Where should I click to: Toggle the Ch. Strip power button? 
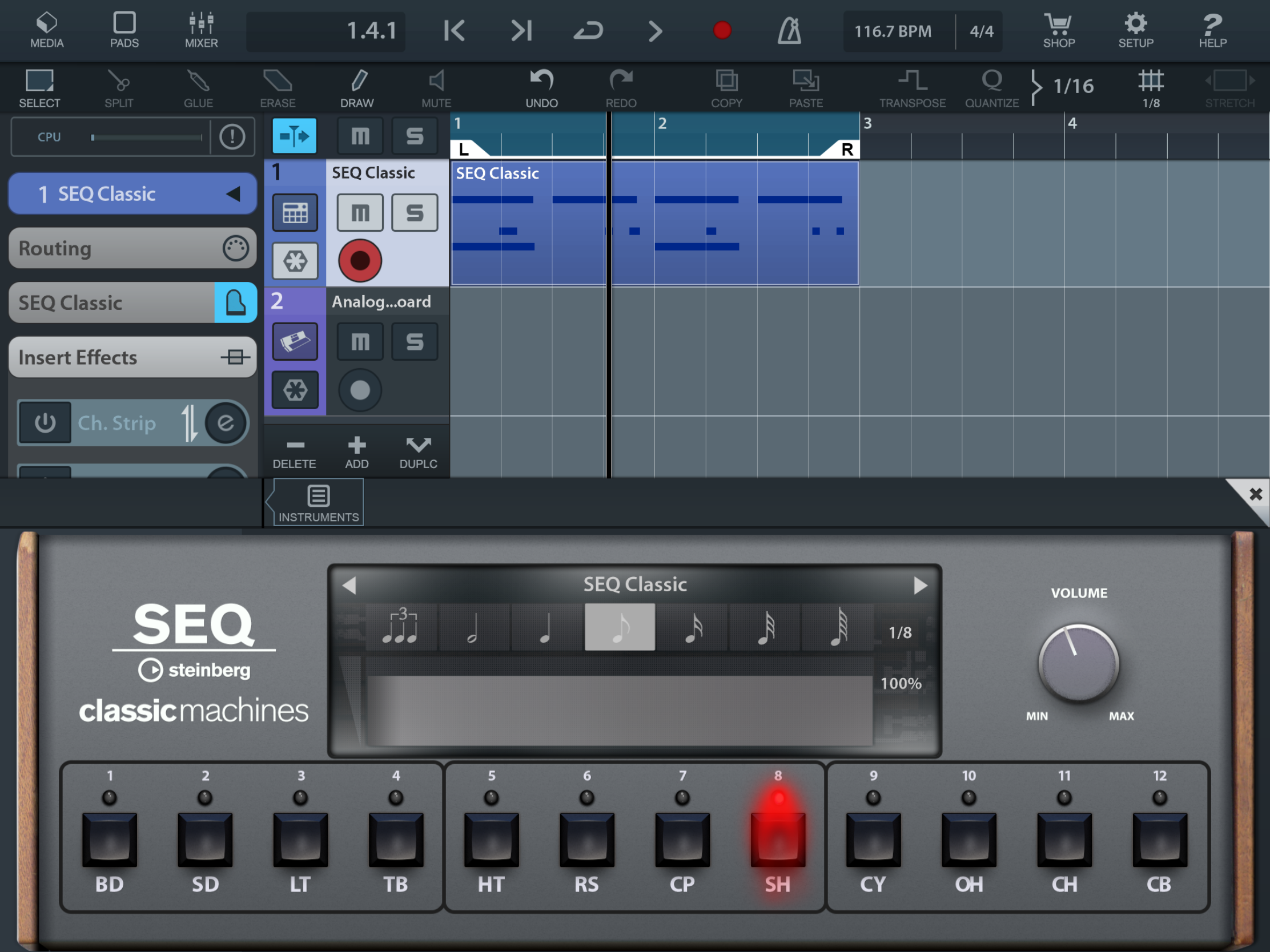pos(45,423)
